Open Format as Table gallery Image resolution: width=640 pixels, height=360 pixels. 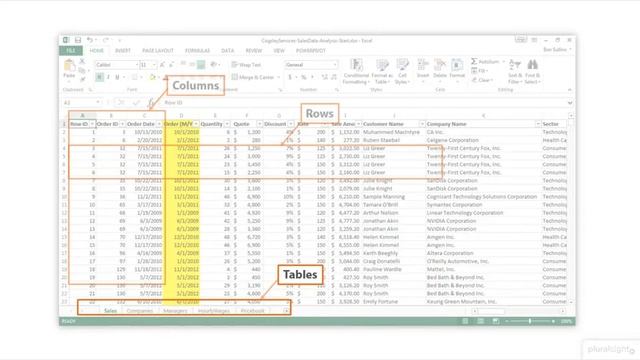click(x=382, y=71)
